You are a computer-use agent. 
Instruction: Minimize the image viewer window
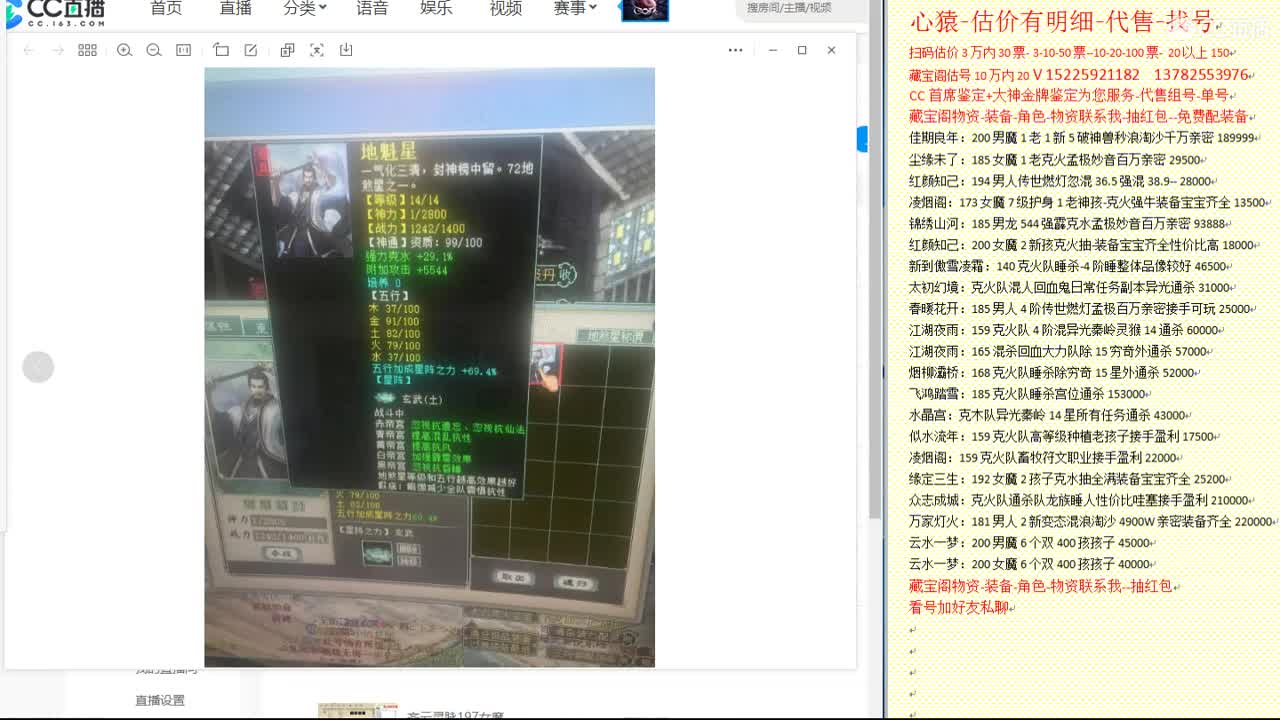pos(773,50)
